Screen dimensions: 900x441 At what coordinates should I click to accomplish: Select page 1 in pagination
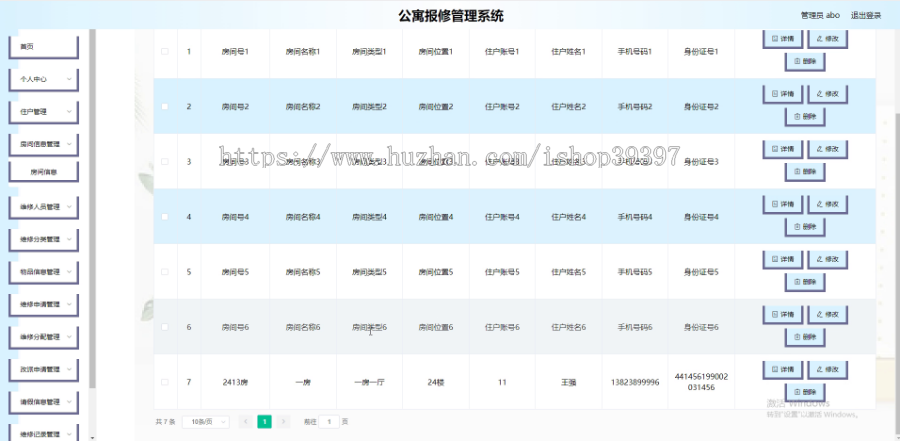pyautogui.click(x=264, y=421)
